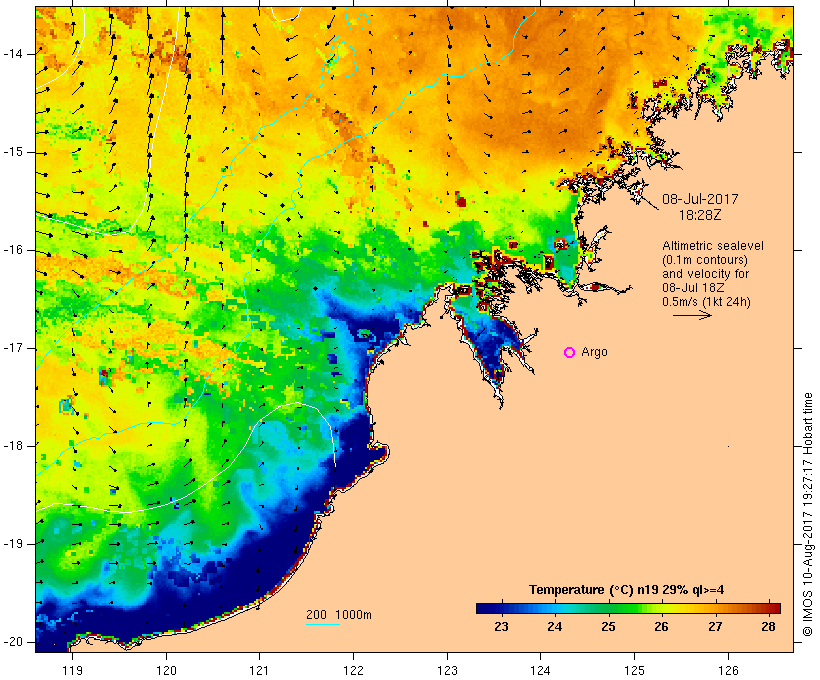Click longitude axis label '120'

click(x=166, y=670)
